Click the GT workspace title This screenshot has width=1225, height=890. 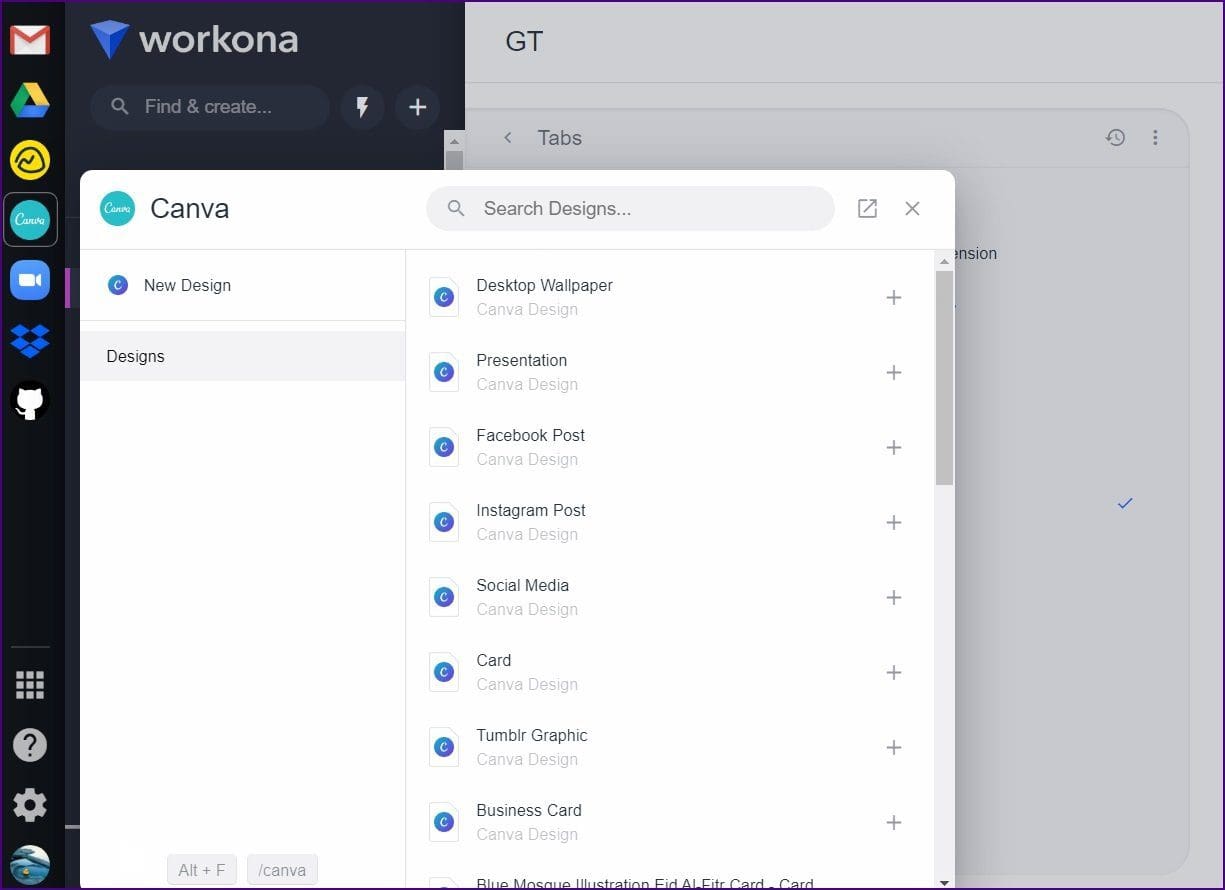point(524,41)
